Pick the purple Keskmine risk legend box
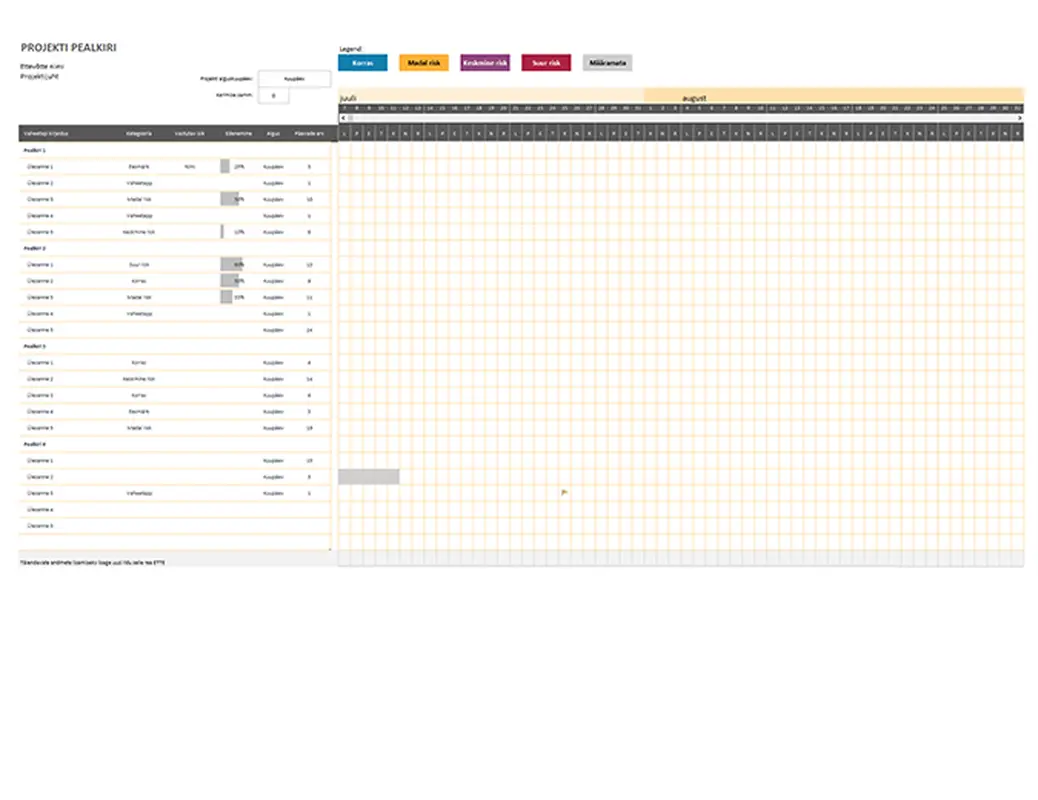Viewport: 1038px width, 800px height. click(x=485, y=63)
